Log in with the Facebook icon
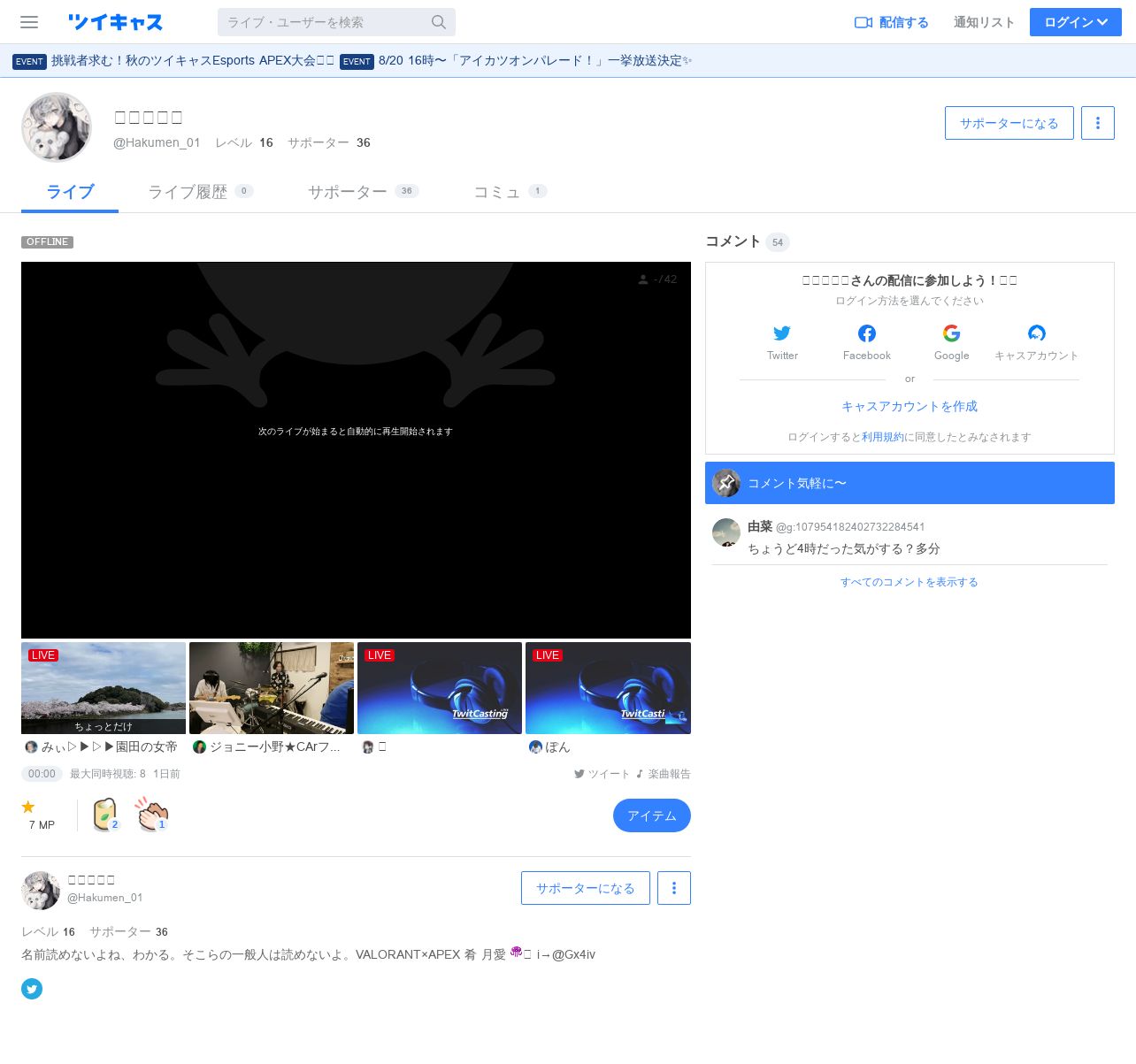The image size is (1136, 1064). pos(867,333)
